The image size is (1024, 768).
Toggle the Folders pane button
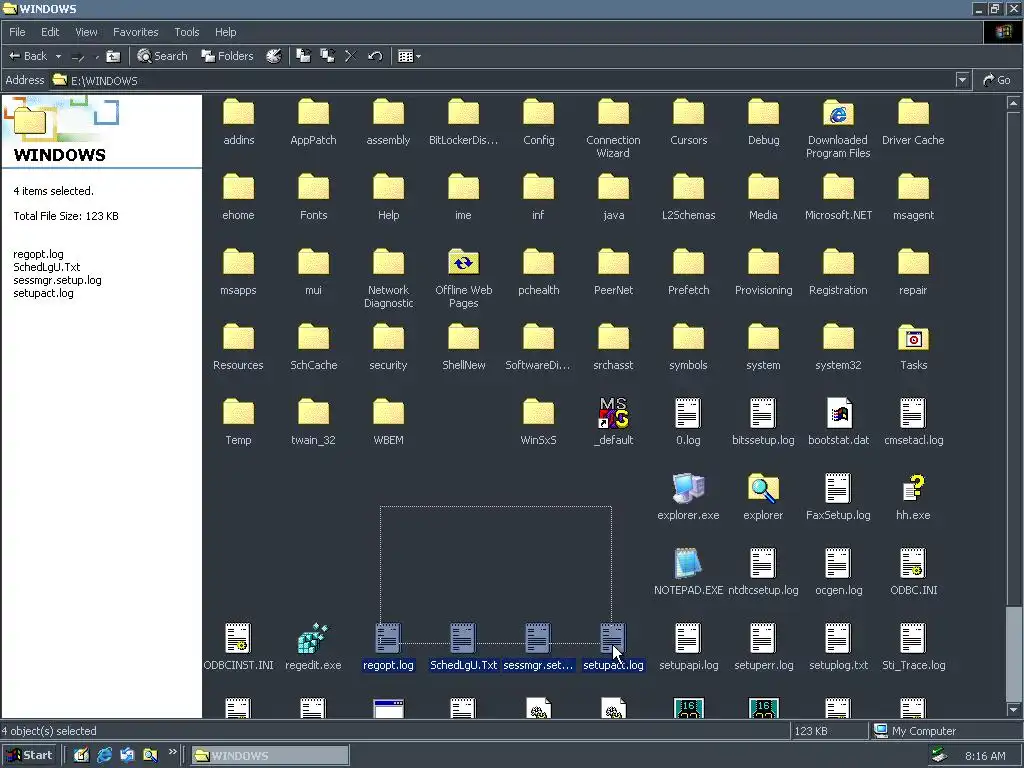pyautogui.click(x=227, y=56)
